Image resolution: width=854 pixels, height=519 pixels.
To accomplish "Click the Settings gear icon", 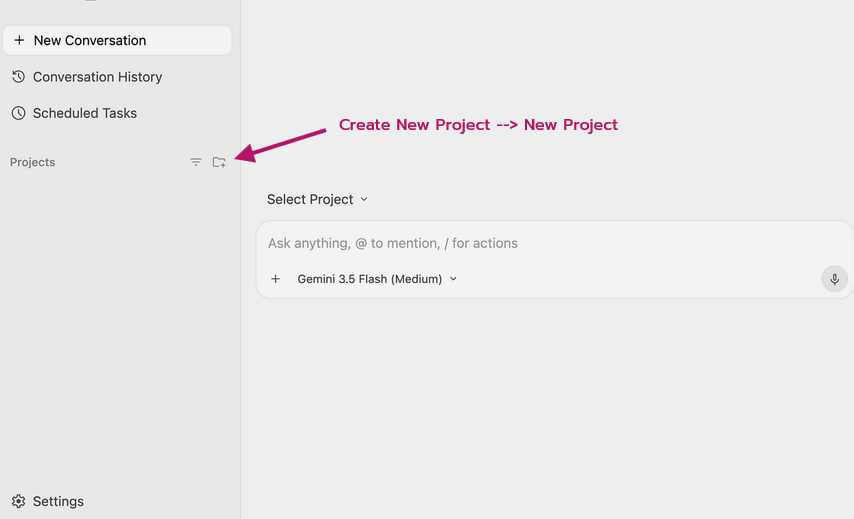I will tap(19, 501).
